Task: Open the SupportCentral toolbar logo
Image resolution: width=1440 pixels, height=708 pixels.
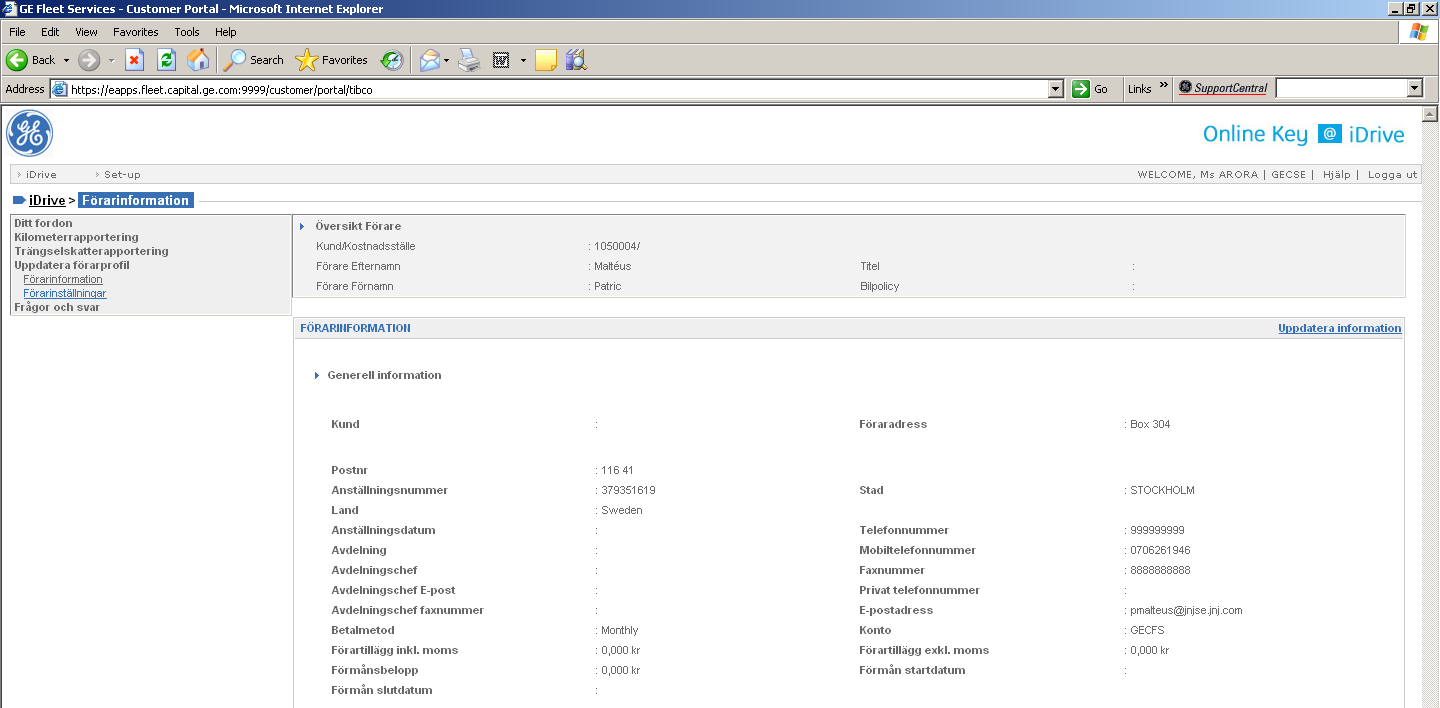Action: (x=1224, y=88)
